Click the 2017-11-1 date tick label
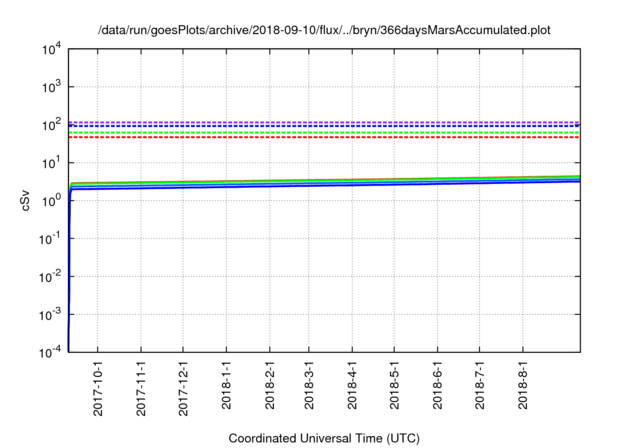This screenshot has height=448, width=640. [141, 388]
